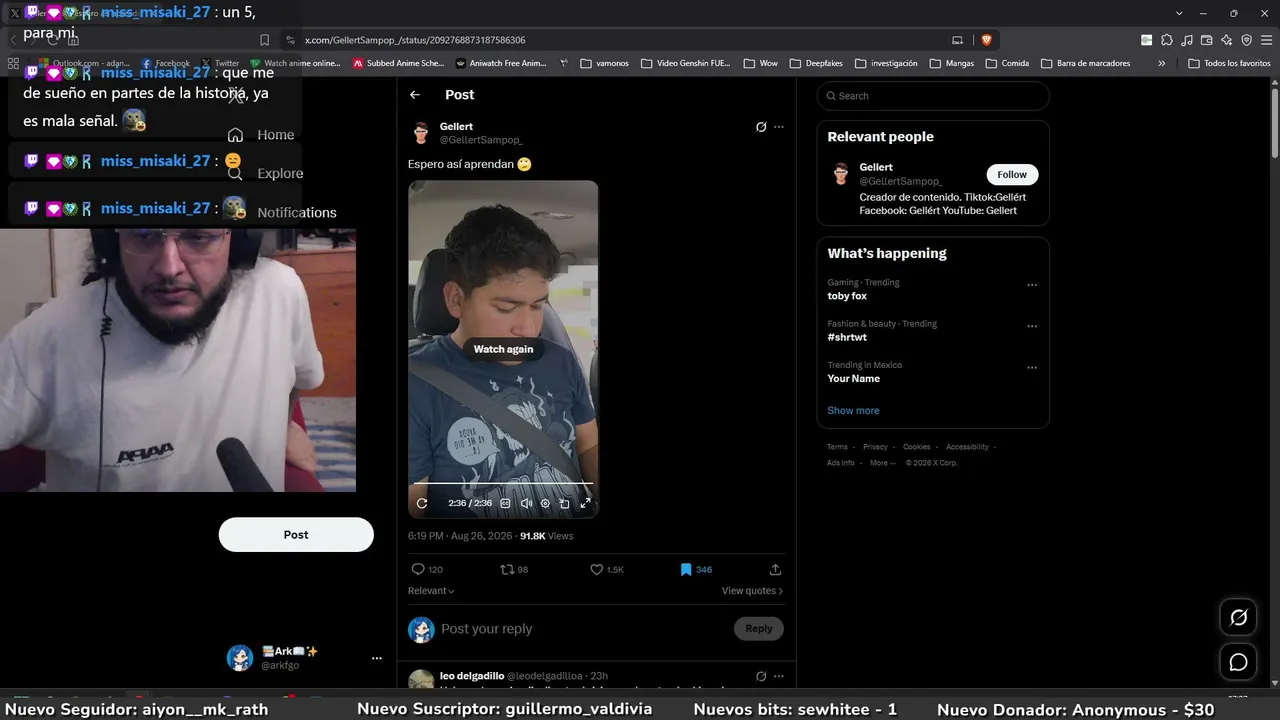
Task: Click the Search box on X
Action: 933,96
